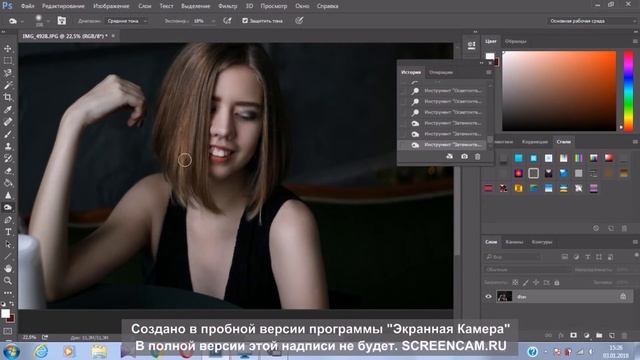Viewport: 640px width, 360px height.
Task: Open the workspace switcher dropdown
Action: (592, 21)
